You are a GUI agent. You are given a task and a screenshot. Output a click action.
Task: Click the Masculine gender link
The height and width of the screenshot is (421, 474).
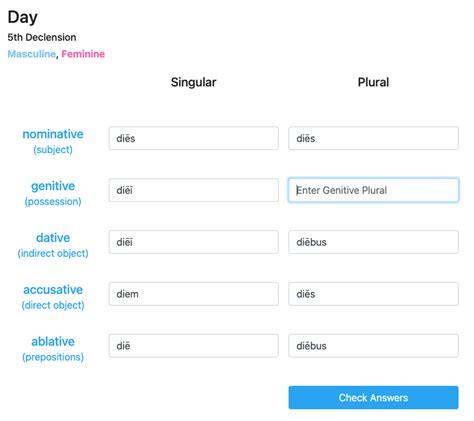click(x=32, y=54)
